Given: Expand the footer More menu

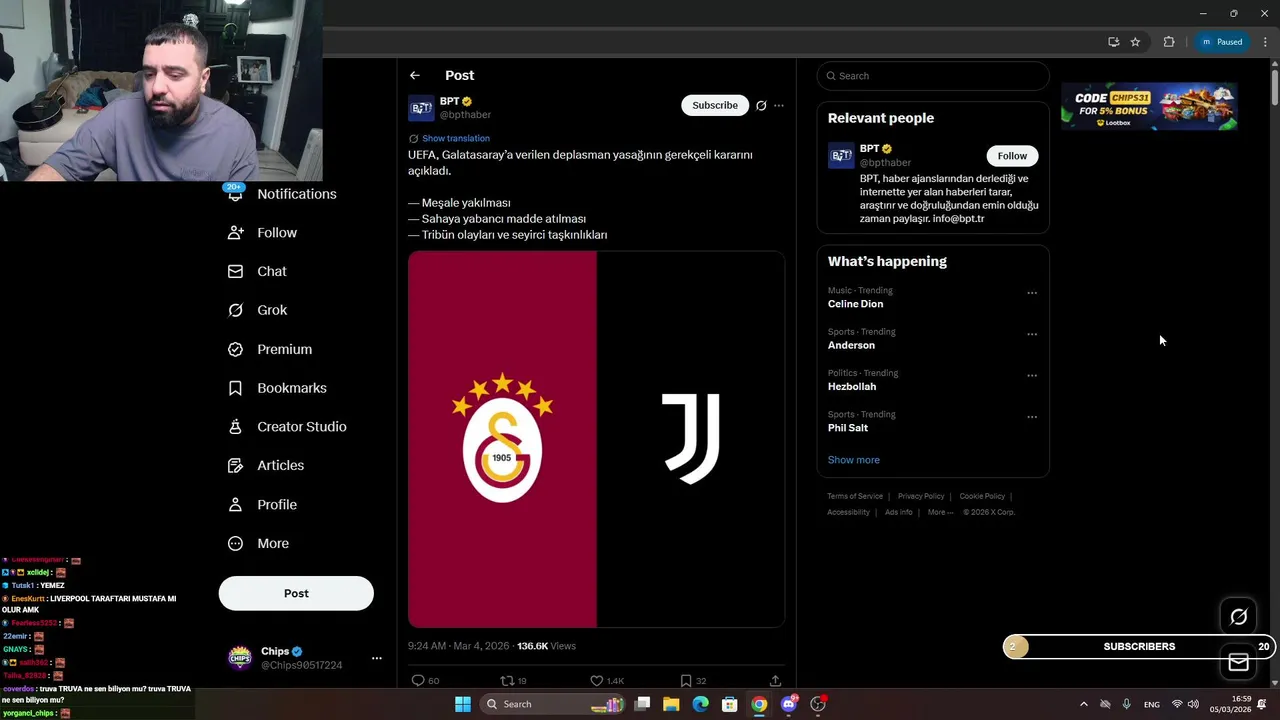Looking at the screenshot, I should [940, 512].
